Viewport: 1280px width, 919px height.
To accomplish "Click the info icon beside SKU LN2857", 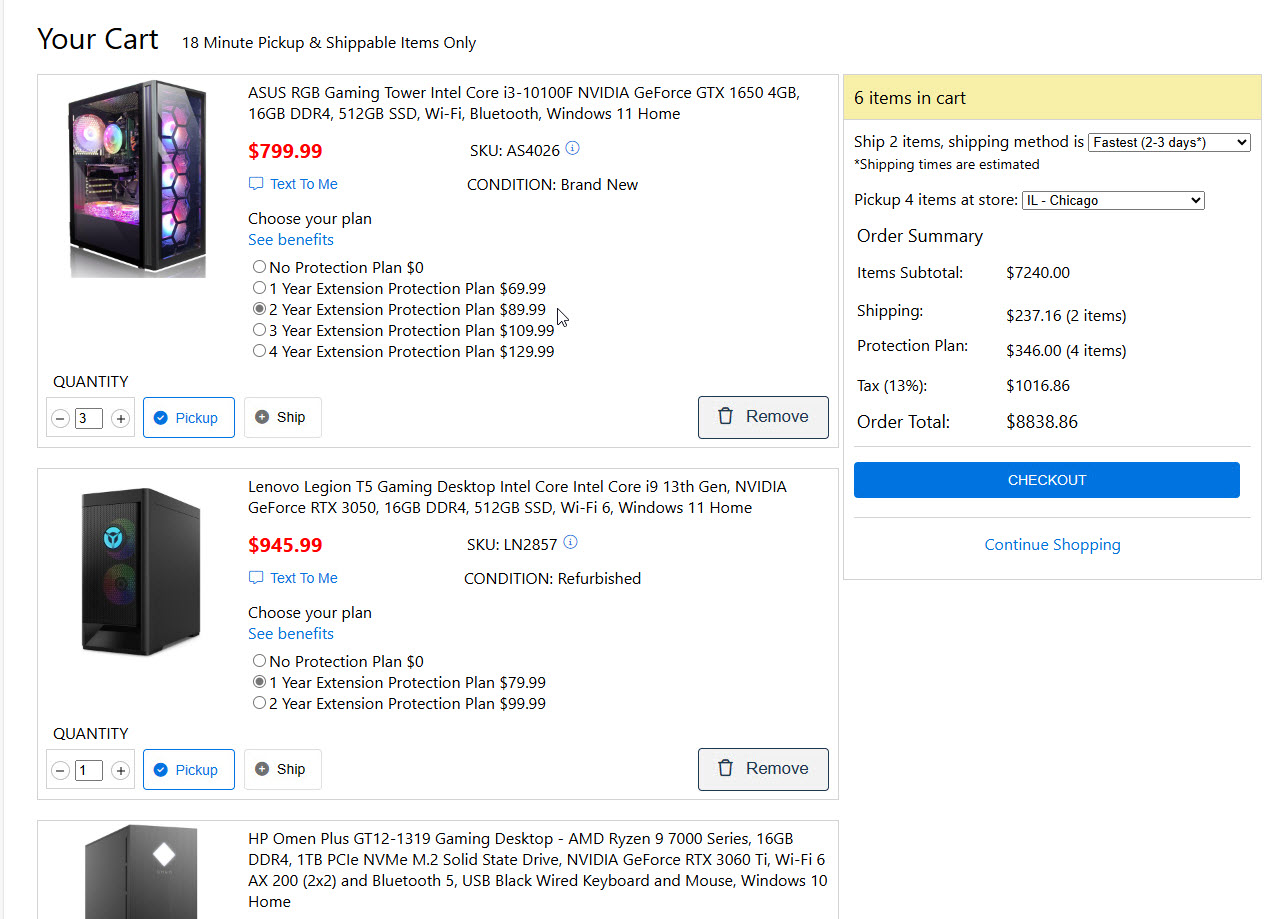I will (x=571, y=543).
